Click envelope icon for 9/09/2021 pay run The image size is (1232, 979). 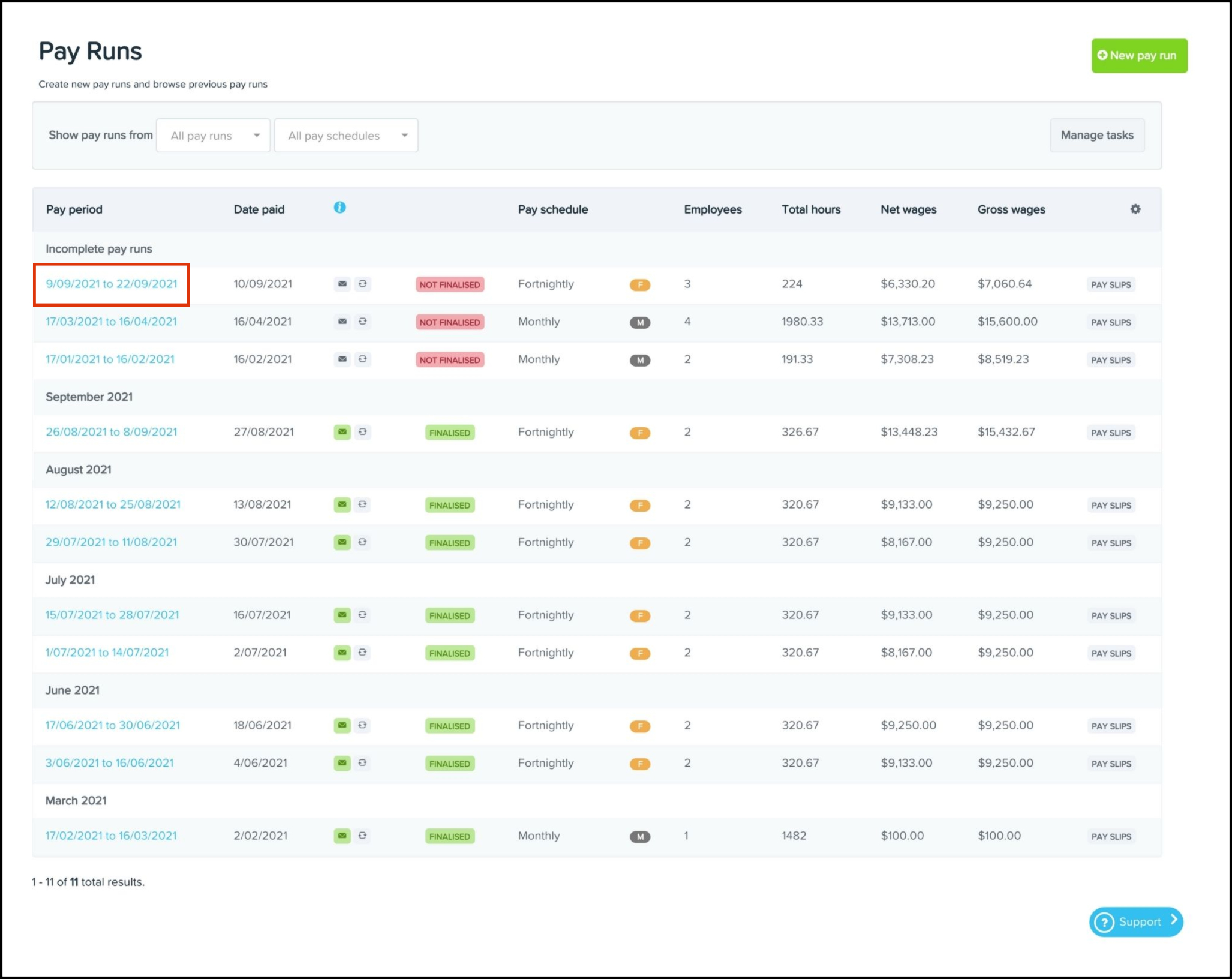(342, 284)
